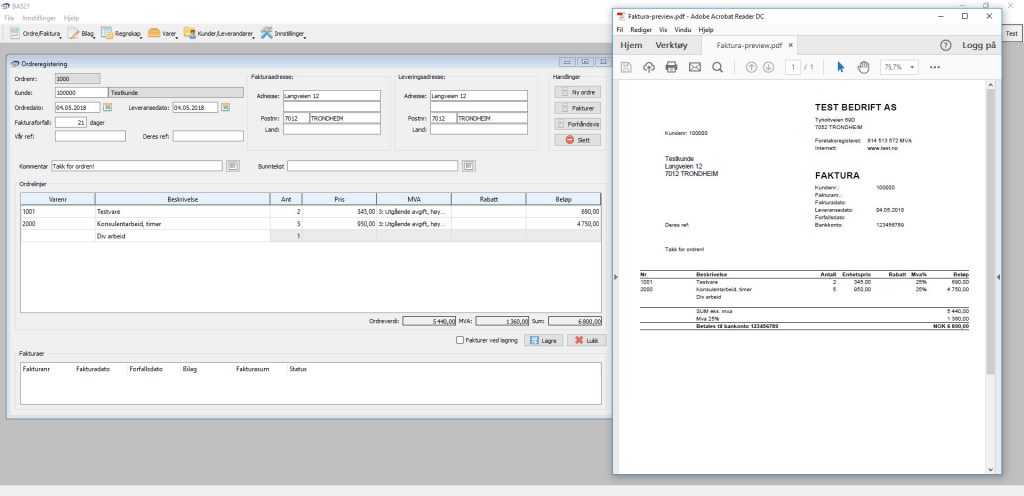The width and height of the screenshot is (1024, 496).
Task: Close the Faktura-preview.pdf tab
Action: coord(790,46)
